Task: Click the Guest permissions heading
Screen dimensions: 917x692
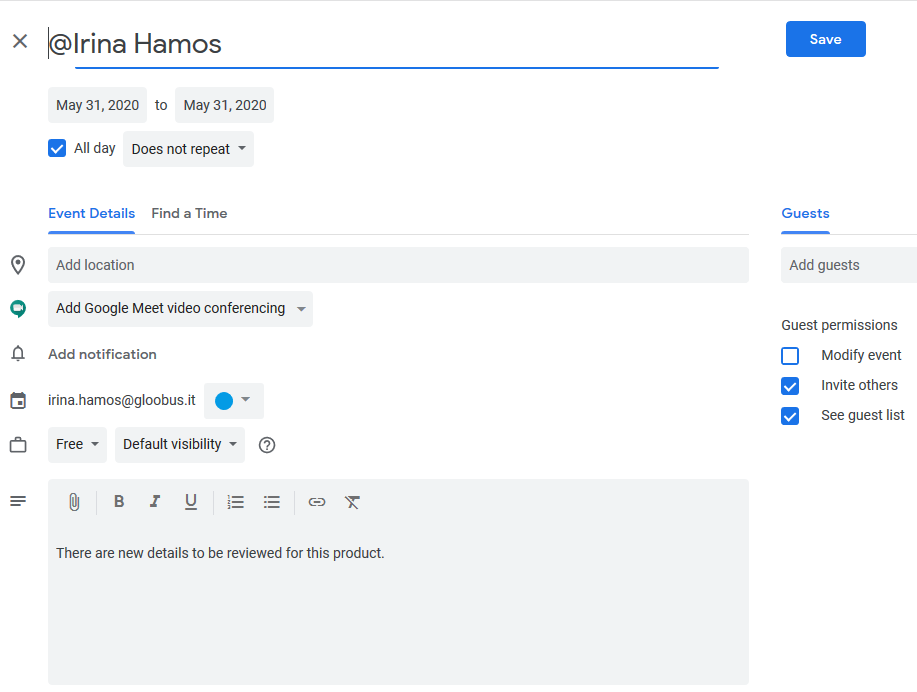Action: click(x=839, y=325)
